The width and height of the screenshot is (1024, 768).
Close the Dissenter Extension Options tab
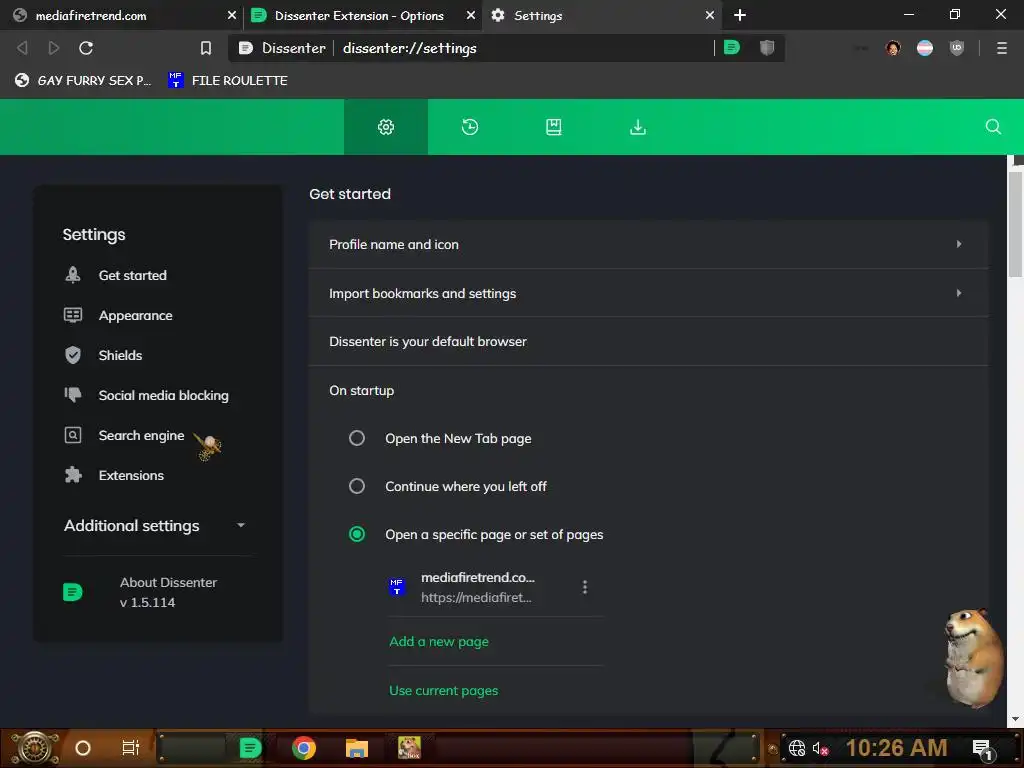470,15
